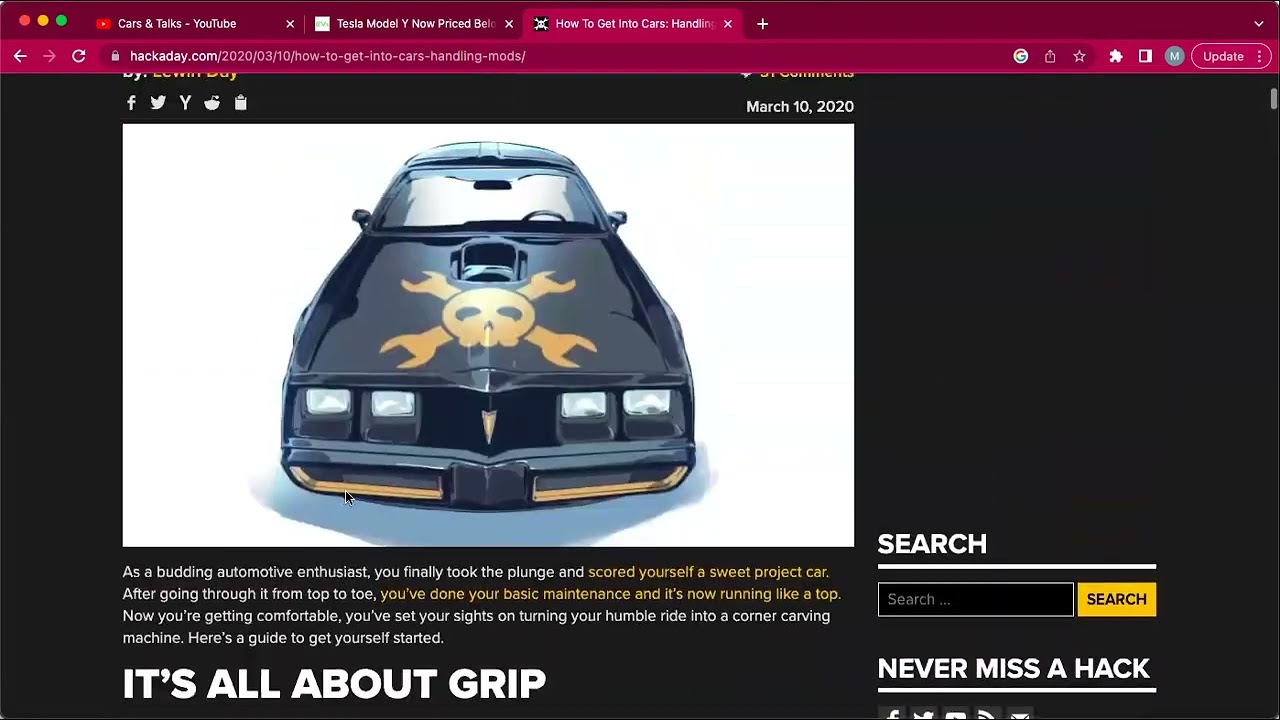Share the article on Reddit
Viewport: 1280px width, 720px height.
click(212, 103)
